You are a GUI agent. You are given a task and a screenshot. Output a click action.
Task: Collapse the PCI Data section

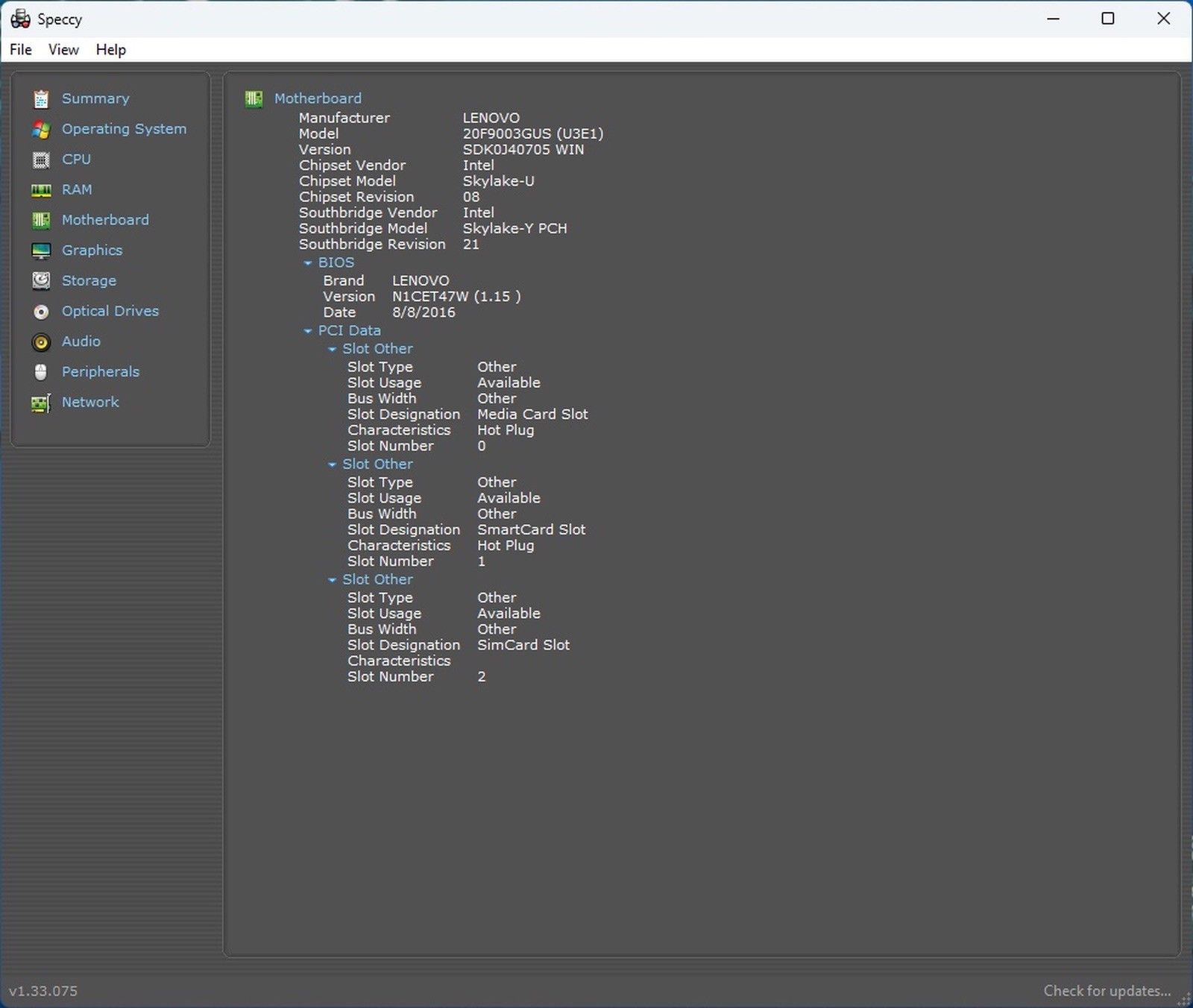pyautogui.click(x=307, y=331)
